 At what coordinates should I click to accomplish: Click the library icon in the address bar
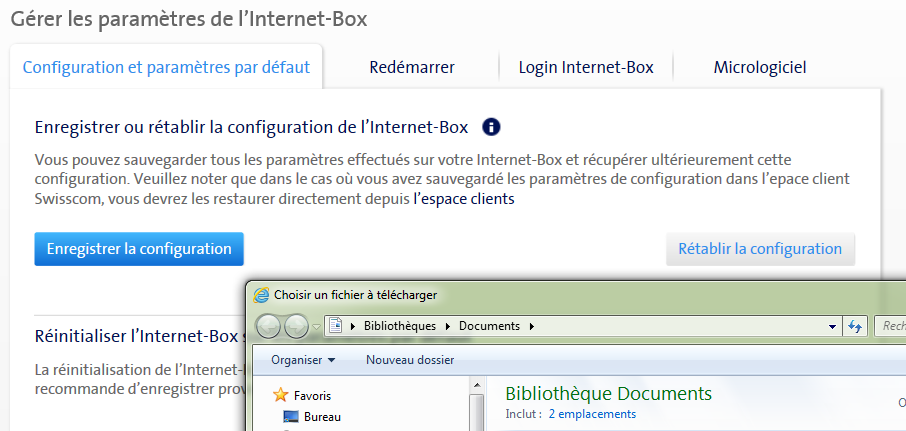tap(336, 326)
